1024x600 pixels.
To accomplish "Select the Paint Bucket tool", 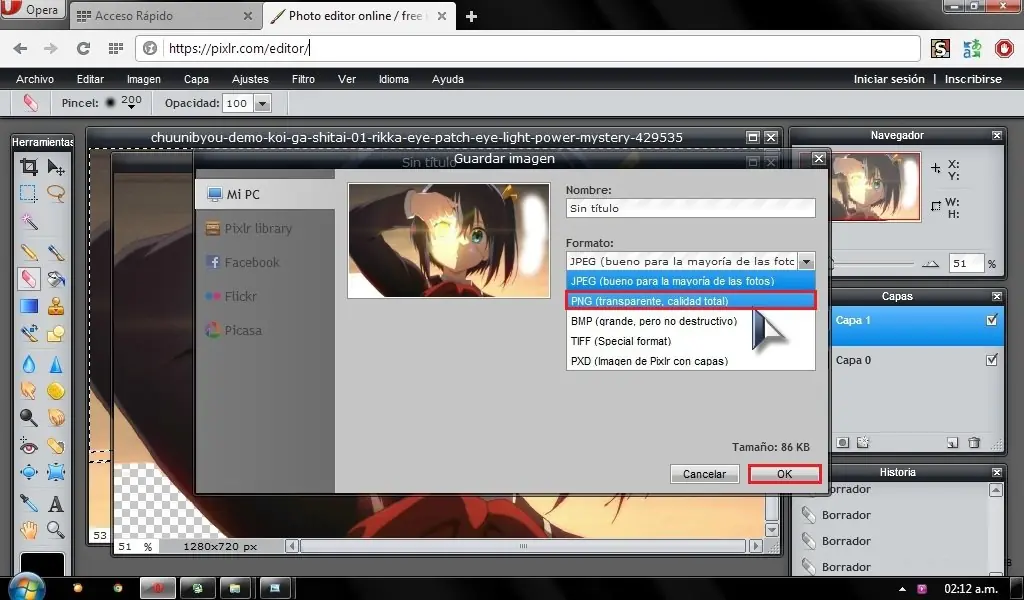I will click(x=56, y=279).
